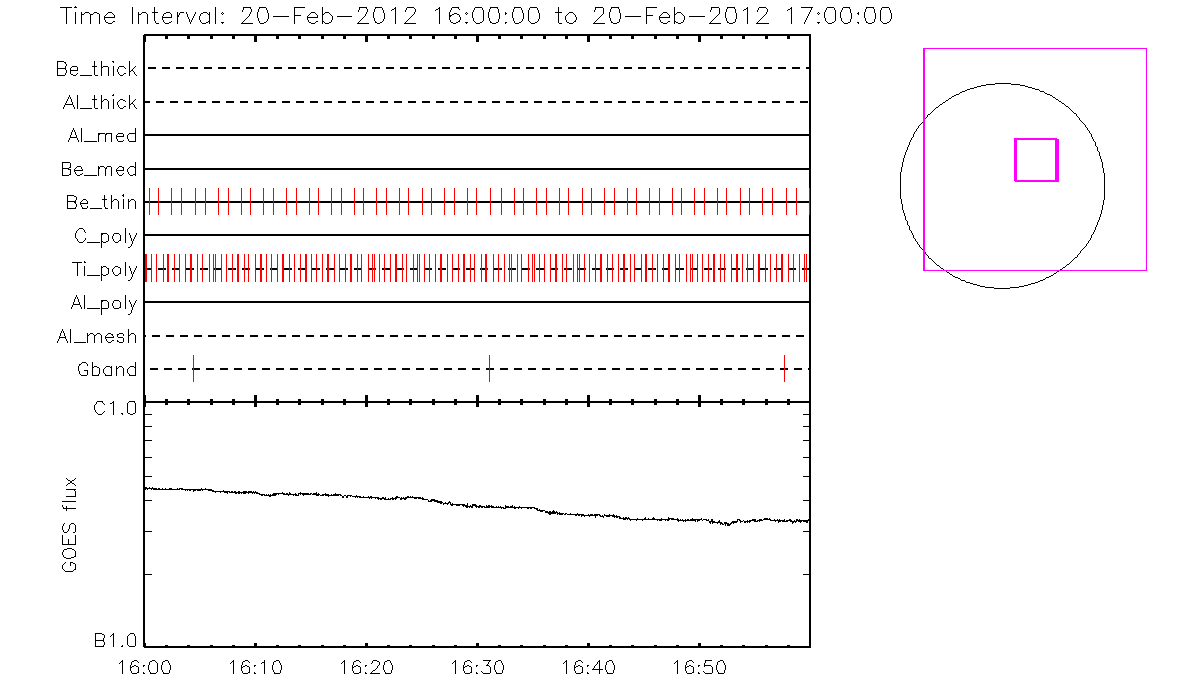Click the C1.0 flux level label
Viewport: 1200px width, 700px height.
click(115, 408)
